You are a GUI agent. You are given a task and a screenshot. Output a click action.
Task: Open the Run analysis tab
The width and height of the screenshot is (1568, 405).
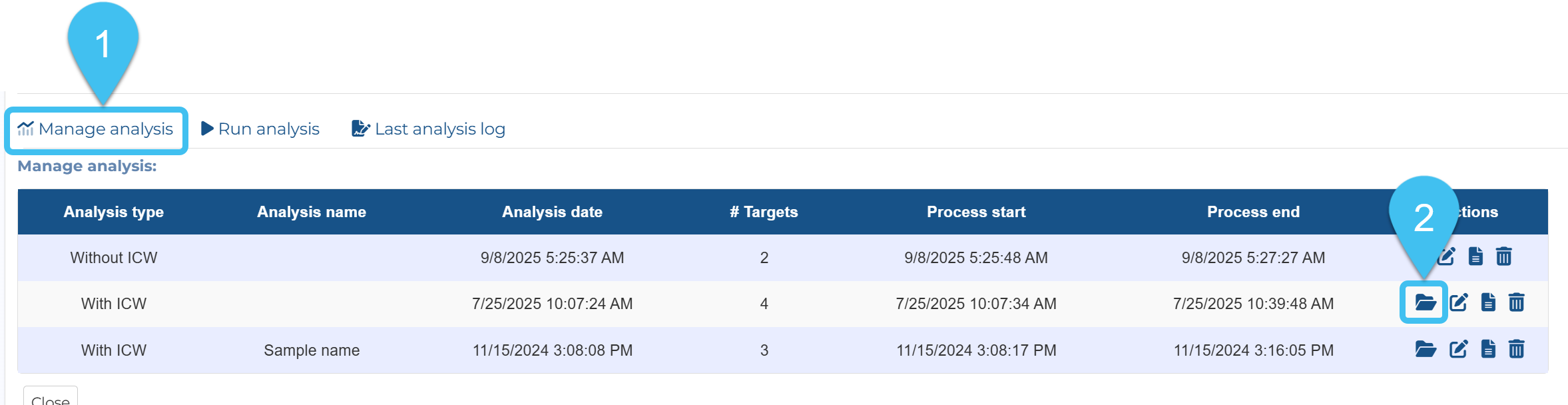tap(260, 129)
